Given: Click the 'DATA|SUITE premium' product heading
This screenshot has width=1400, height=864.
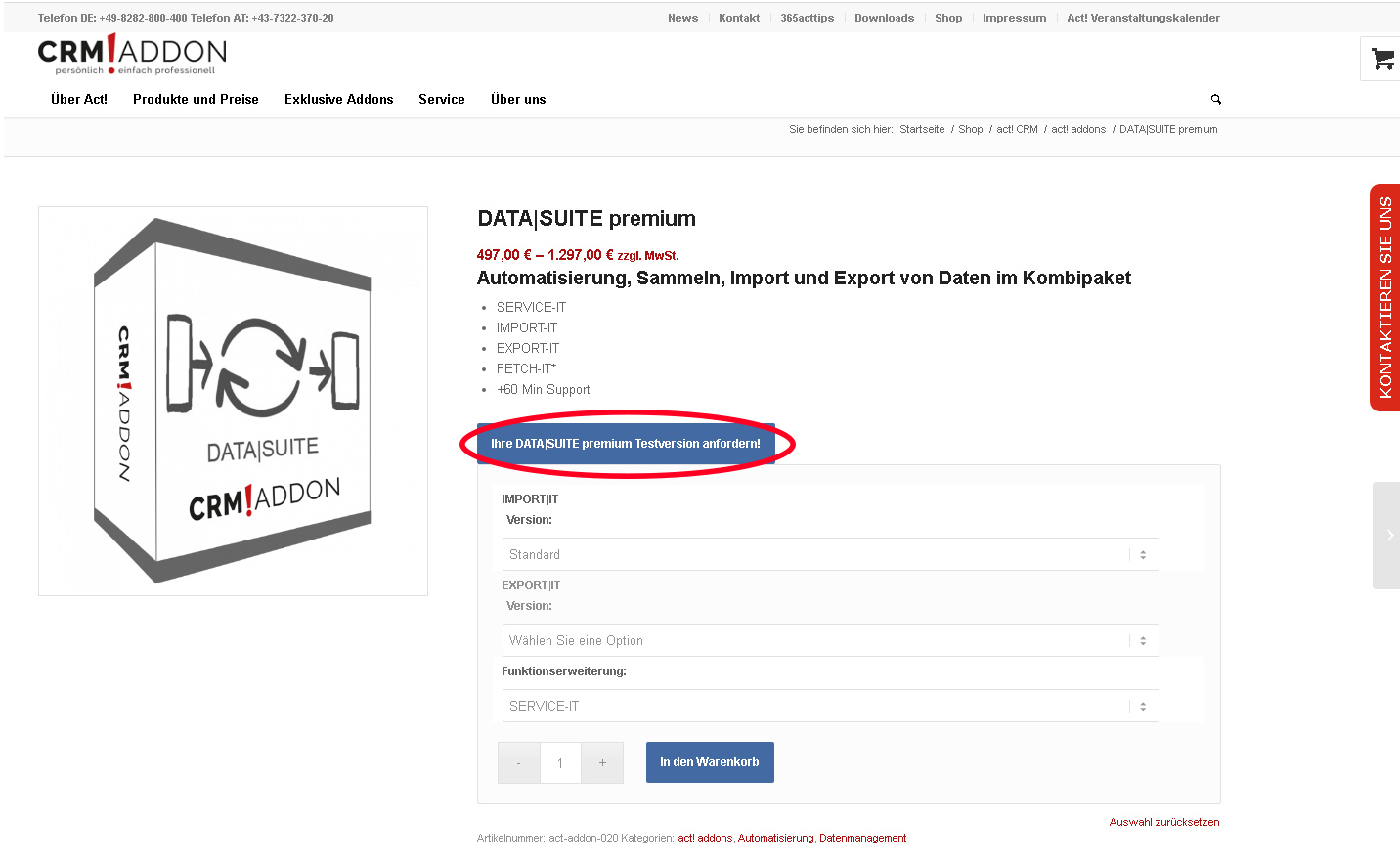Looking at the screenshot, I should (x=587, y=219).
